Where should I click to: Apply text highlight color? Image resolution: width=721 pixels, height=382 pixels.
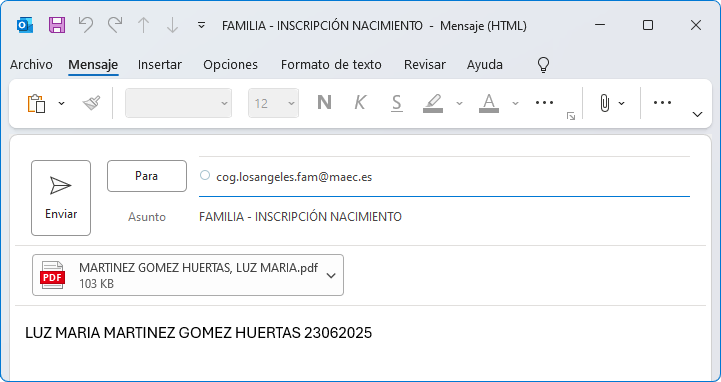point(433,103)
